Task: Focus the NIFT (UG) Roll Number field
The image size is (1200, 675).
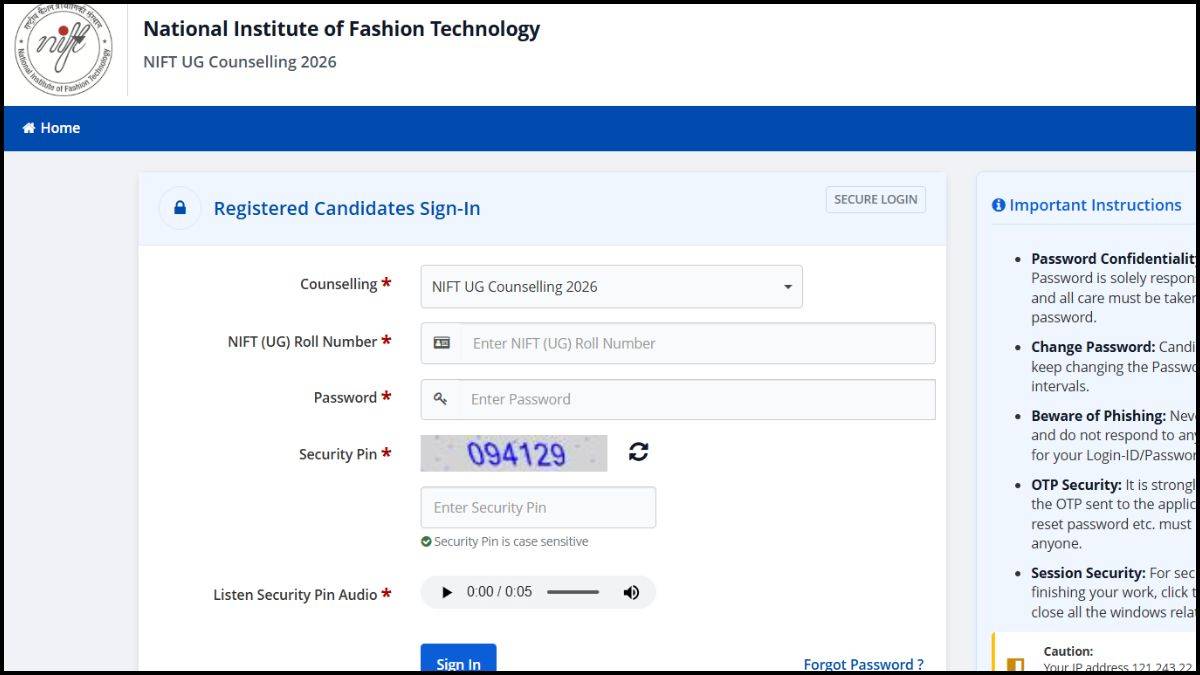Action: (678, 343)
